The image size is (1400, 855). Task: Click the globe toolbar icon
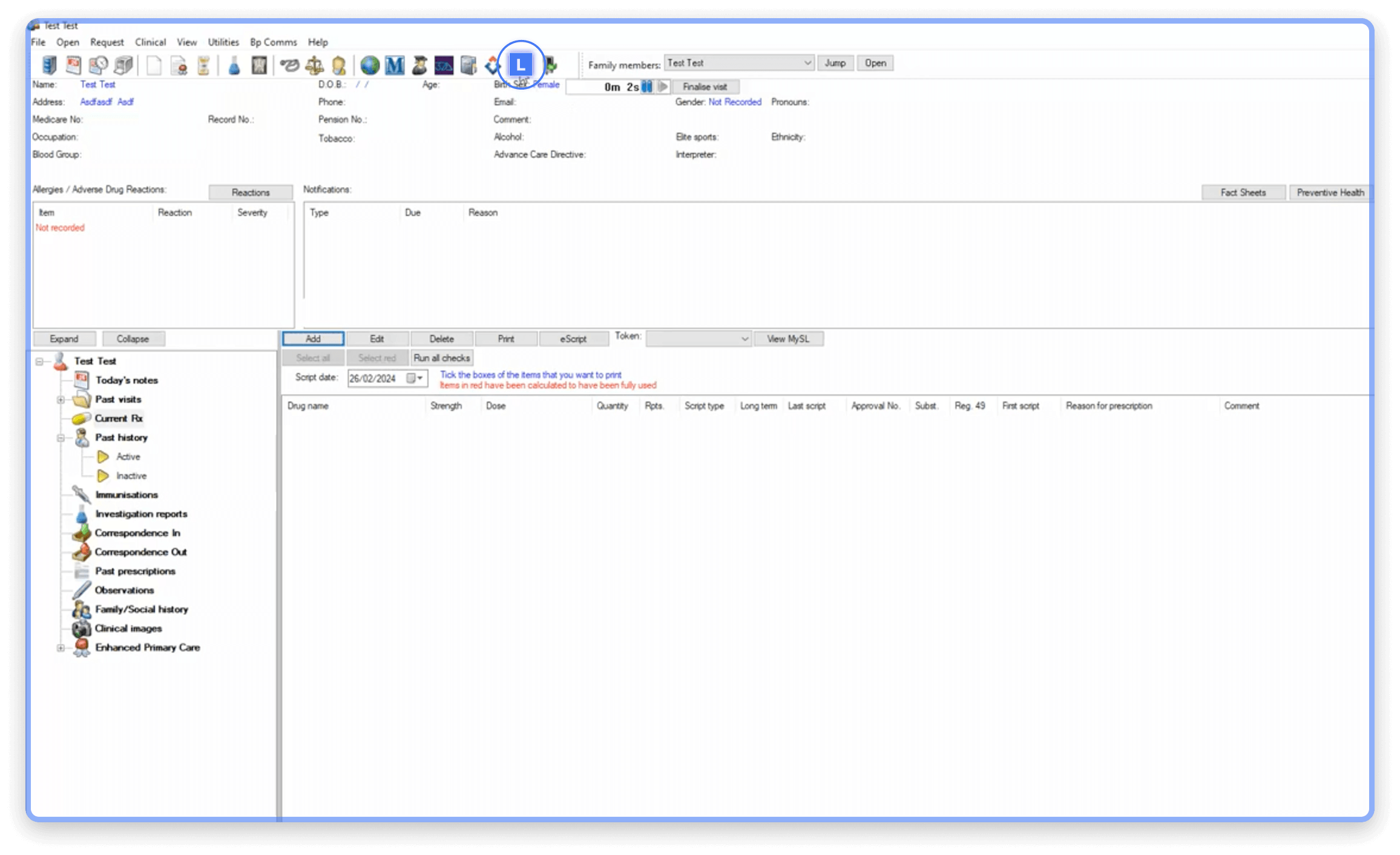click(x=370, y=65)
